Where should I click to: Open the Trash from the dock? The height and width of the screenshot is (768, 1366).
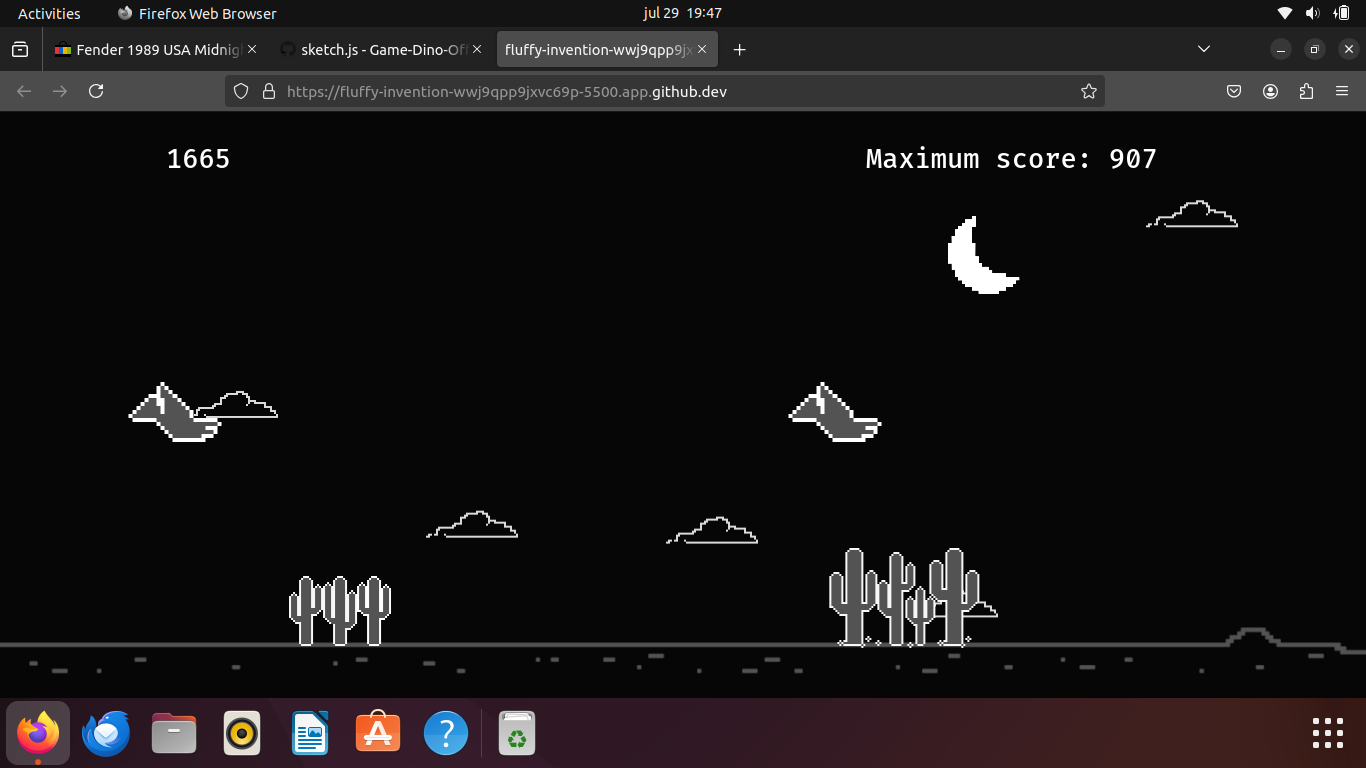[x=517, y=733]
